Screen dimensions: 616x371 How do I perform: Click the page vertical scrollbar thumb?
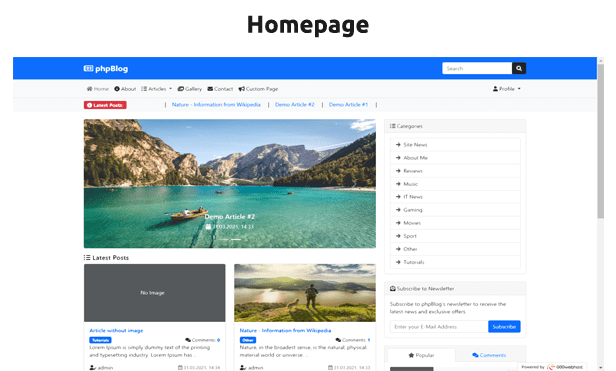(x=601, y=141)
